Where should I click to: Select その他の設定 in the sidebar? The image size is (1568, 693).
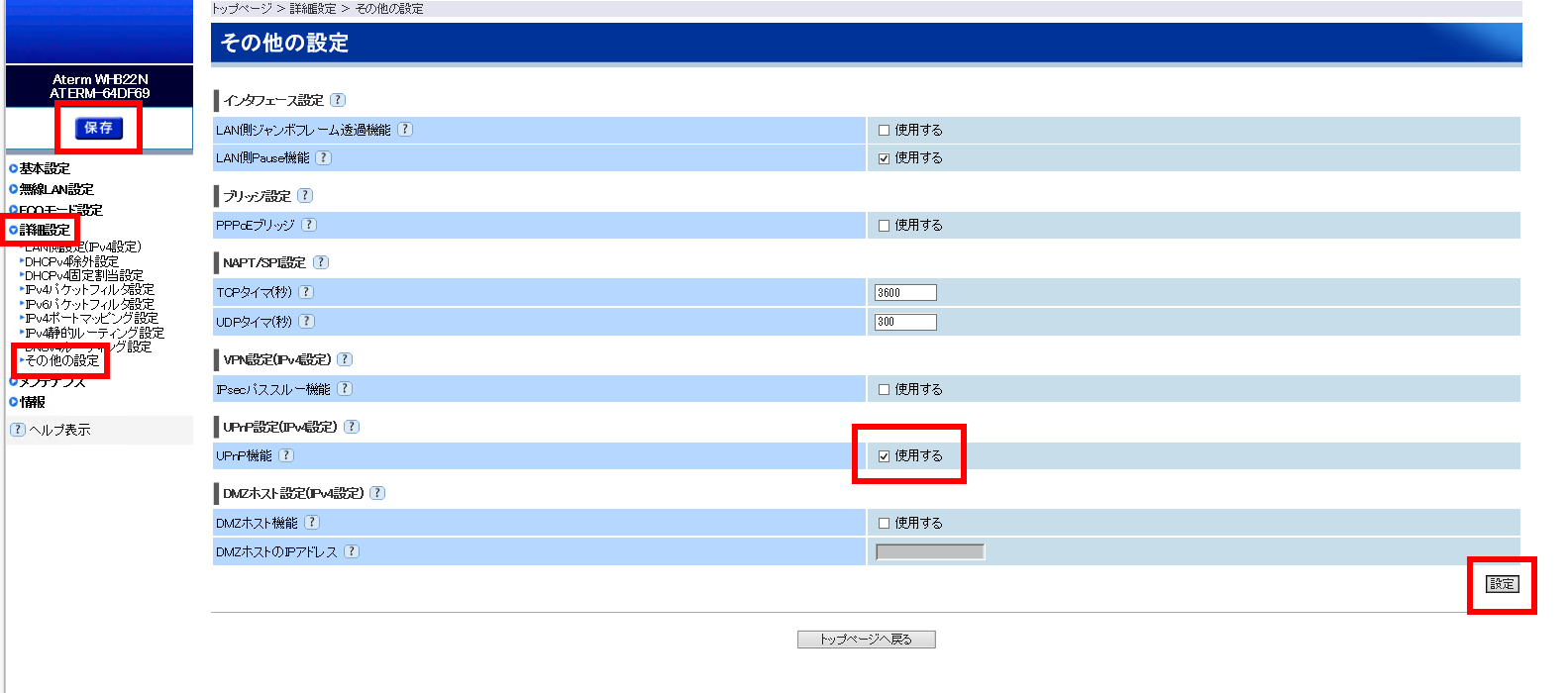(x=62, y=360)
